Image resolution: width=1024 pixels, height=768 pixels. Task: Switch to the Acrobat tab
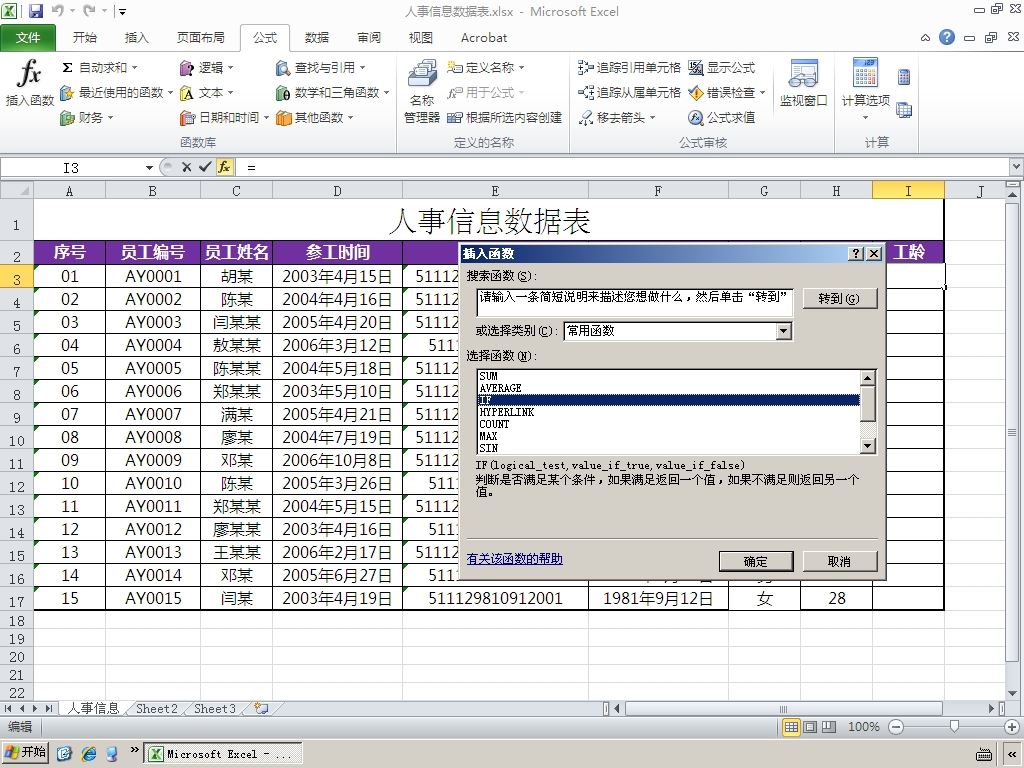pos(484,38)
